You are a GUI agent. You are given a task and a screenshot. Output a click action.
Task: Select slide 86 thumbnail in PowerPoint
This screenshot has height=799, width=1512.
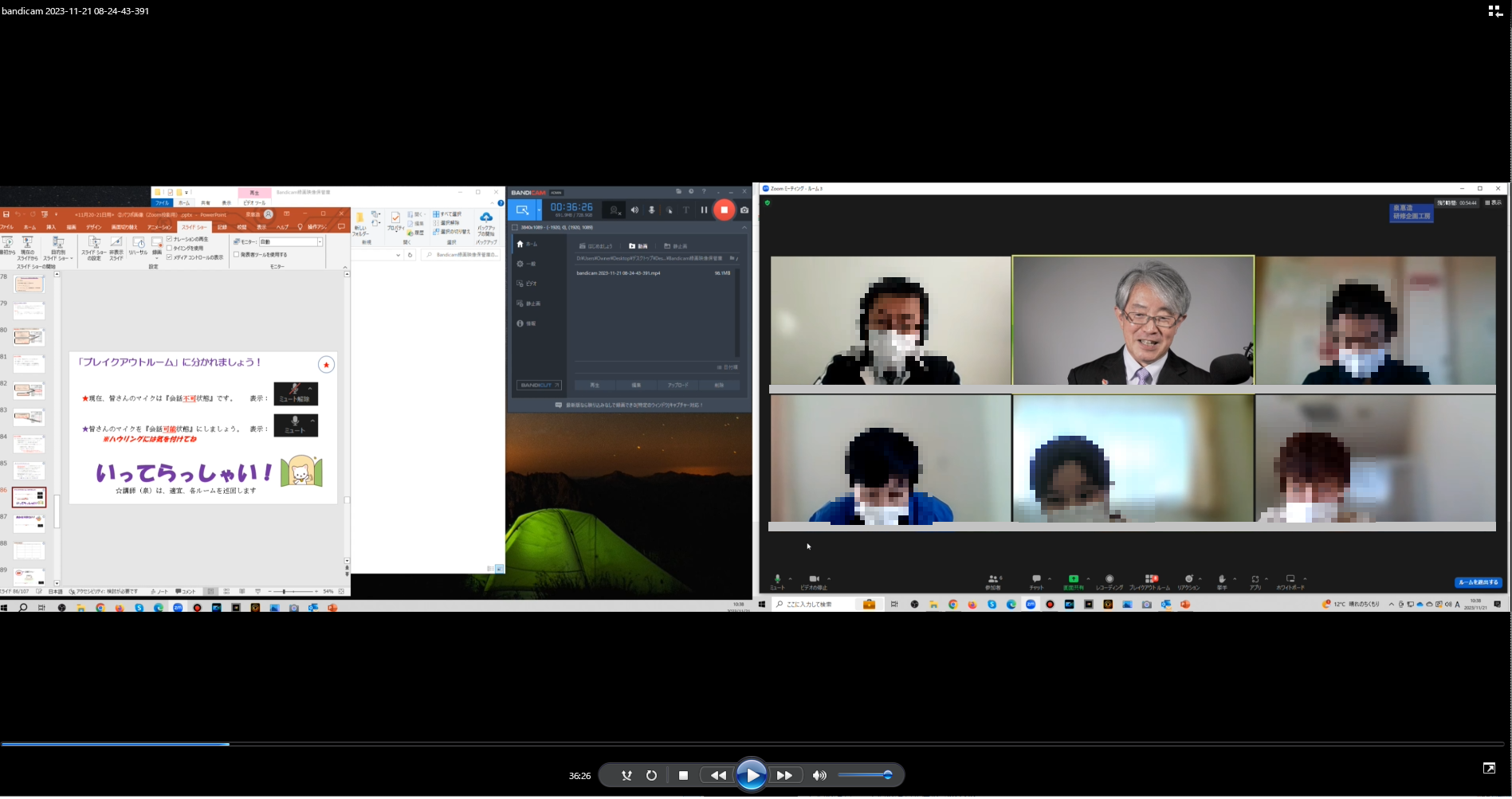pyautogui.click(x=29, y=497)
